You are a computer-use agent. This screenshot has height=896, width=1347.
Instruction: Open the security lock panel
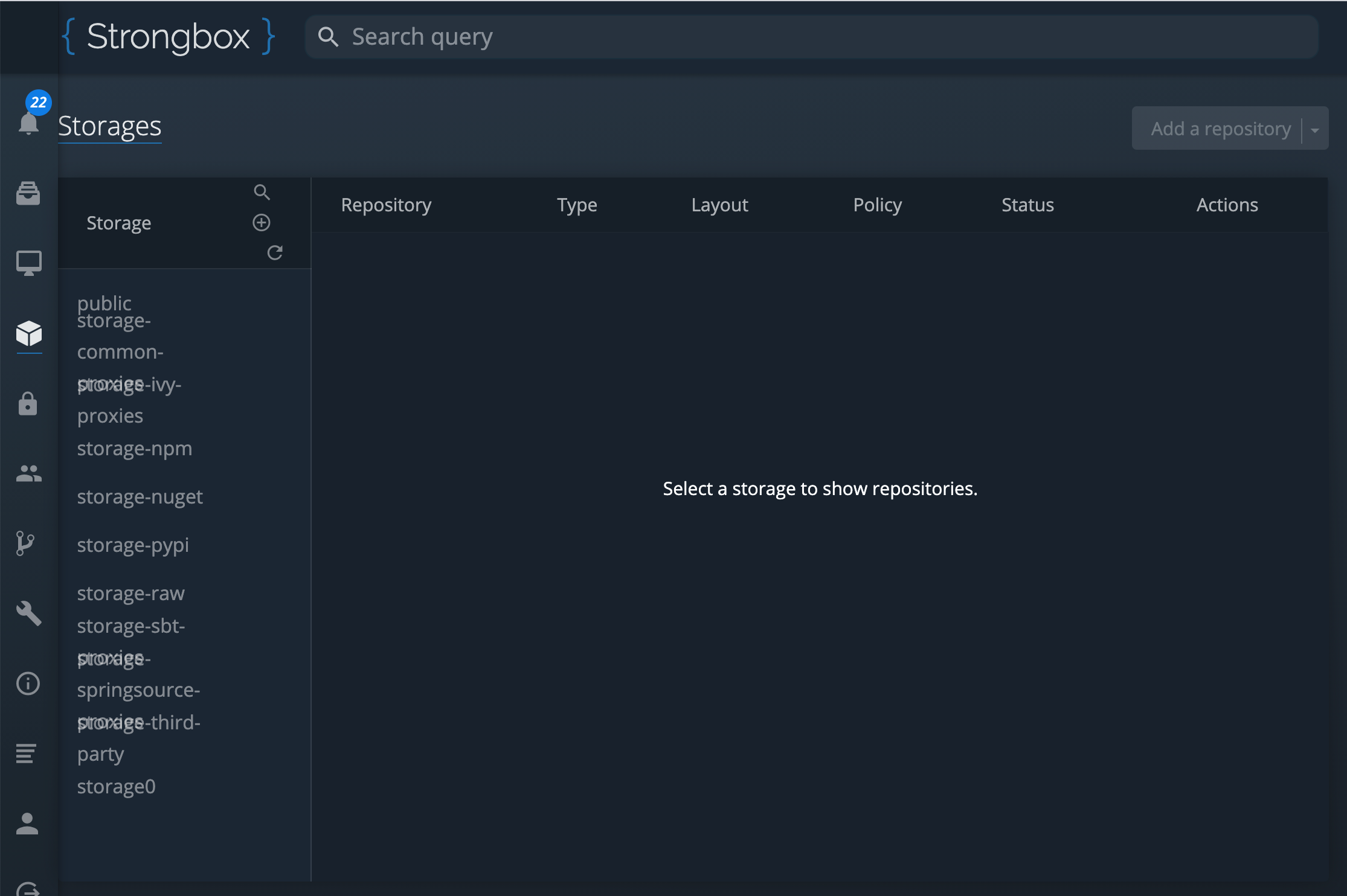(28, 405)
